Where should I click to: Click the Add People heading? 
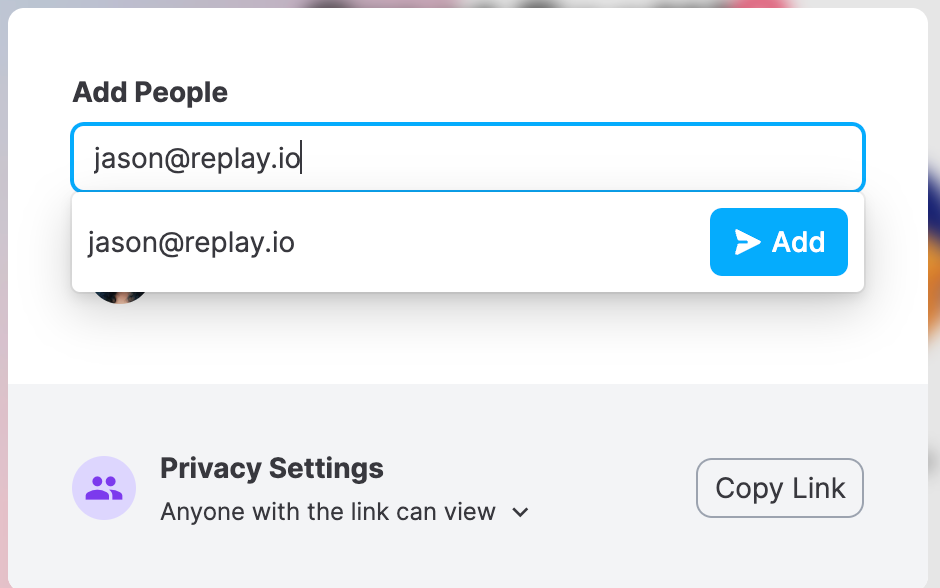(x=150, y=93)
